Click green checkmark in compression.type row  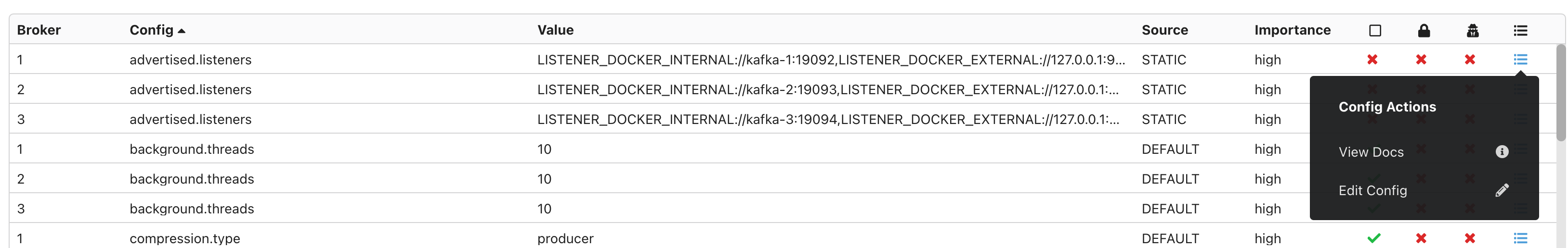pyautogui.click(x=1373, y=238)
